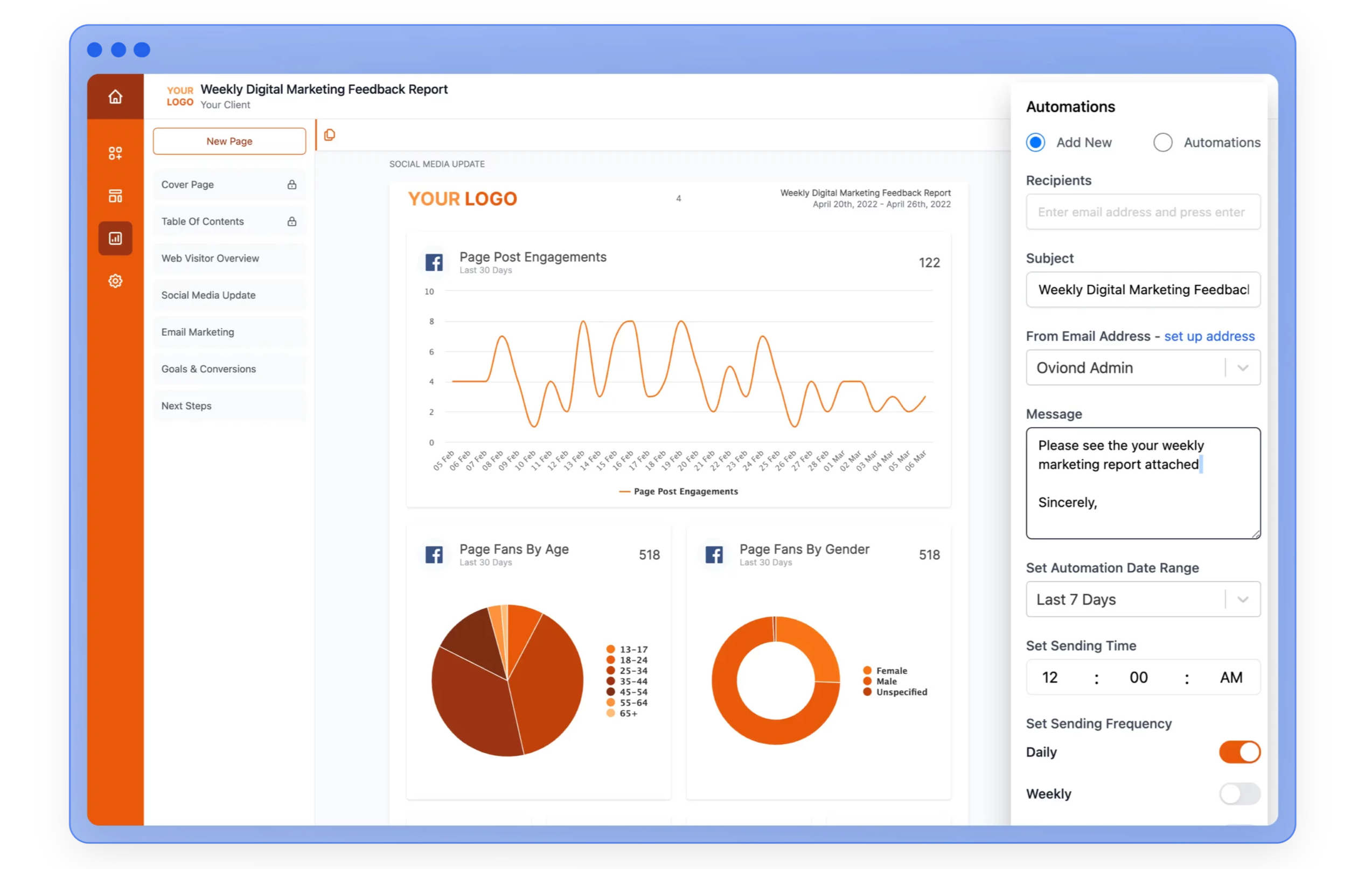Click Facebook icon beside Page Post Engagements
The height and width of the screenshot is (869, 1372).
[x=434, y=262]
